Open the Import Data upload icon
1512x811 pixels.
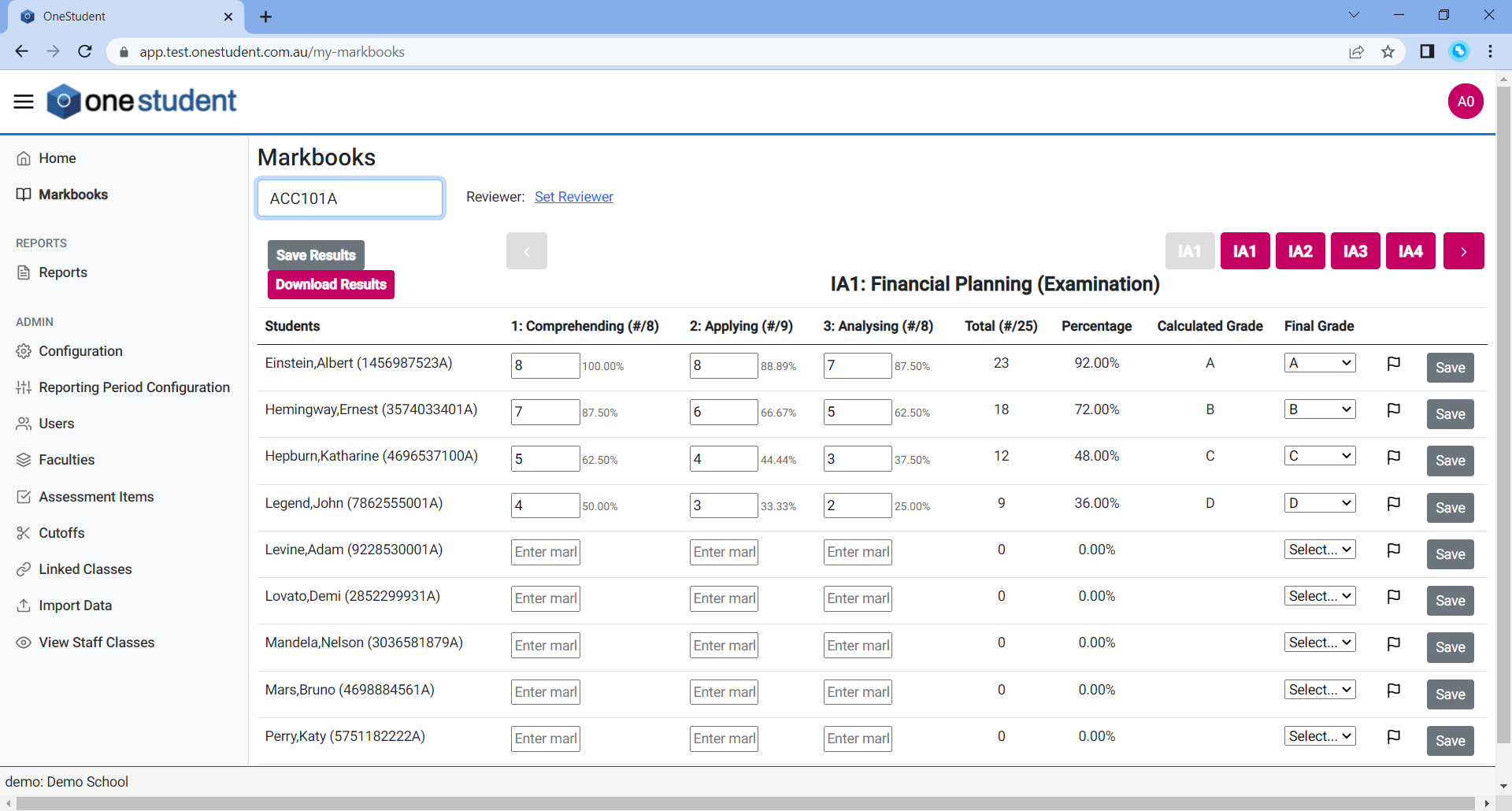tap(24, 605)
